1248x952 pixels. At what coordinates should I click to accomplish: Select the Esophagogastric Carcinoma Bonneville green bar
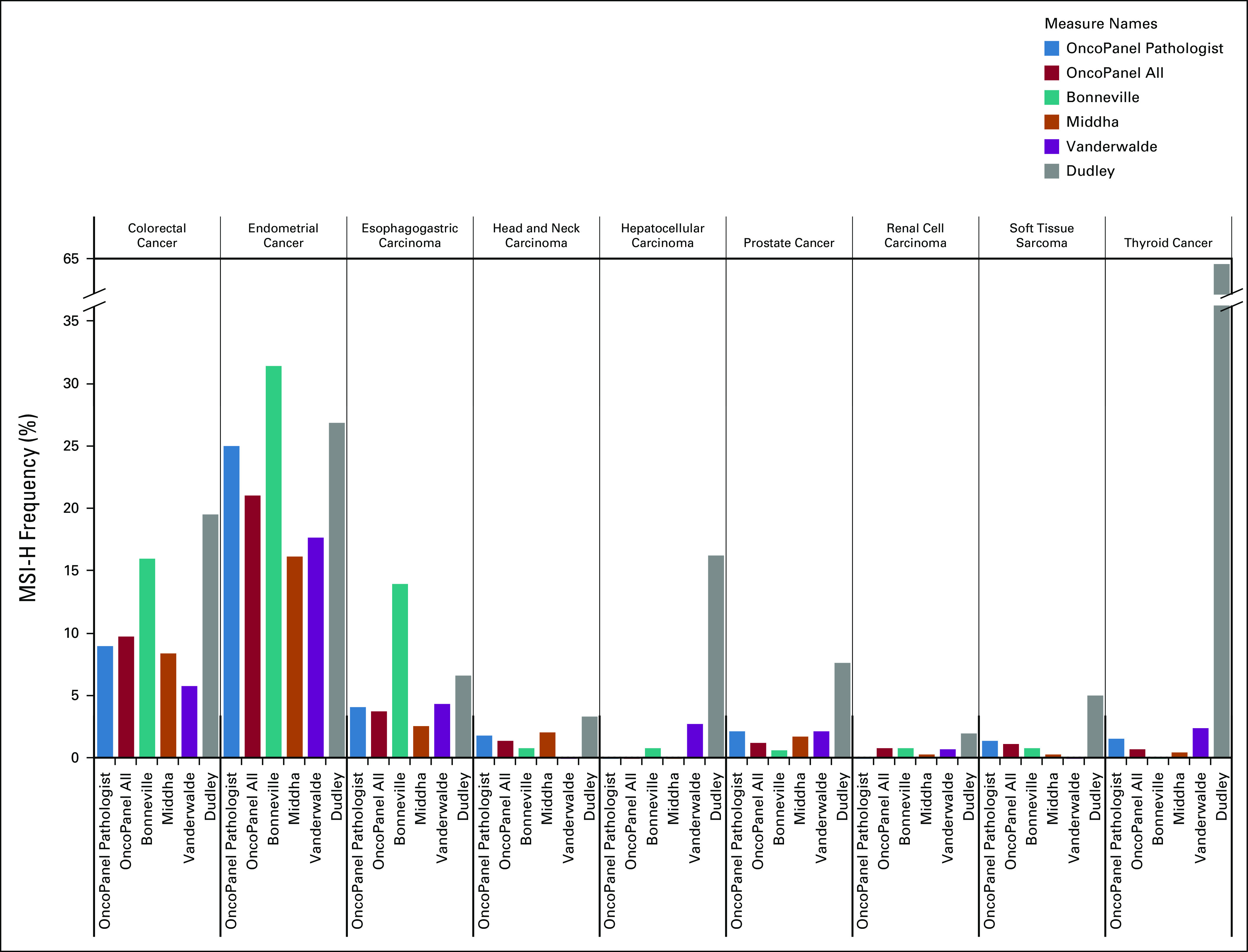400,670
